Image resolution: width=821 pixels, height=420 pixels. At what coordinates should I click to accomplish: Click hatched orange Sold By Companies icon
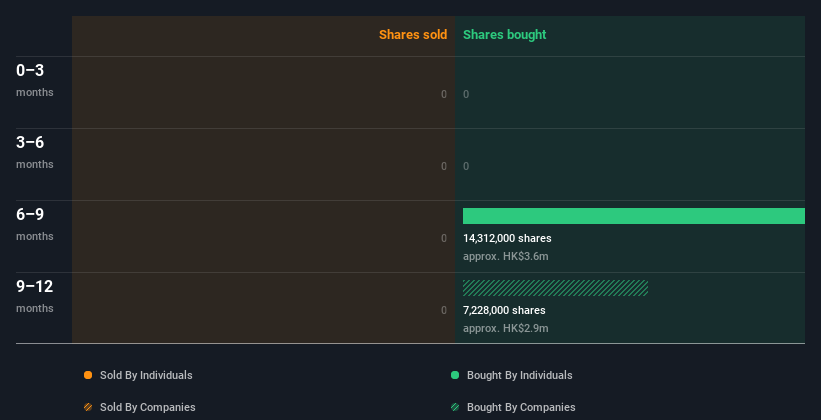point(88,407)
